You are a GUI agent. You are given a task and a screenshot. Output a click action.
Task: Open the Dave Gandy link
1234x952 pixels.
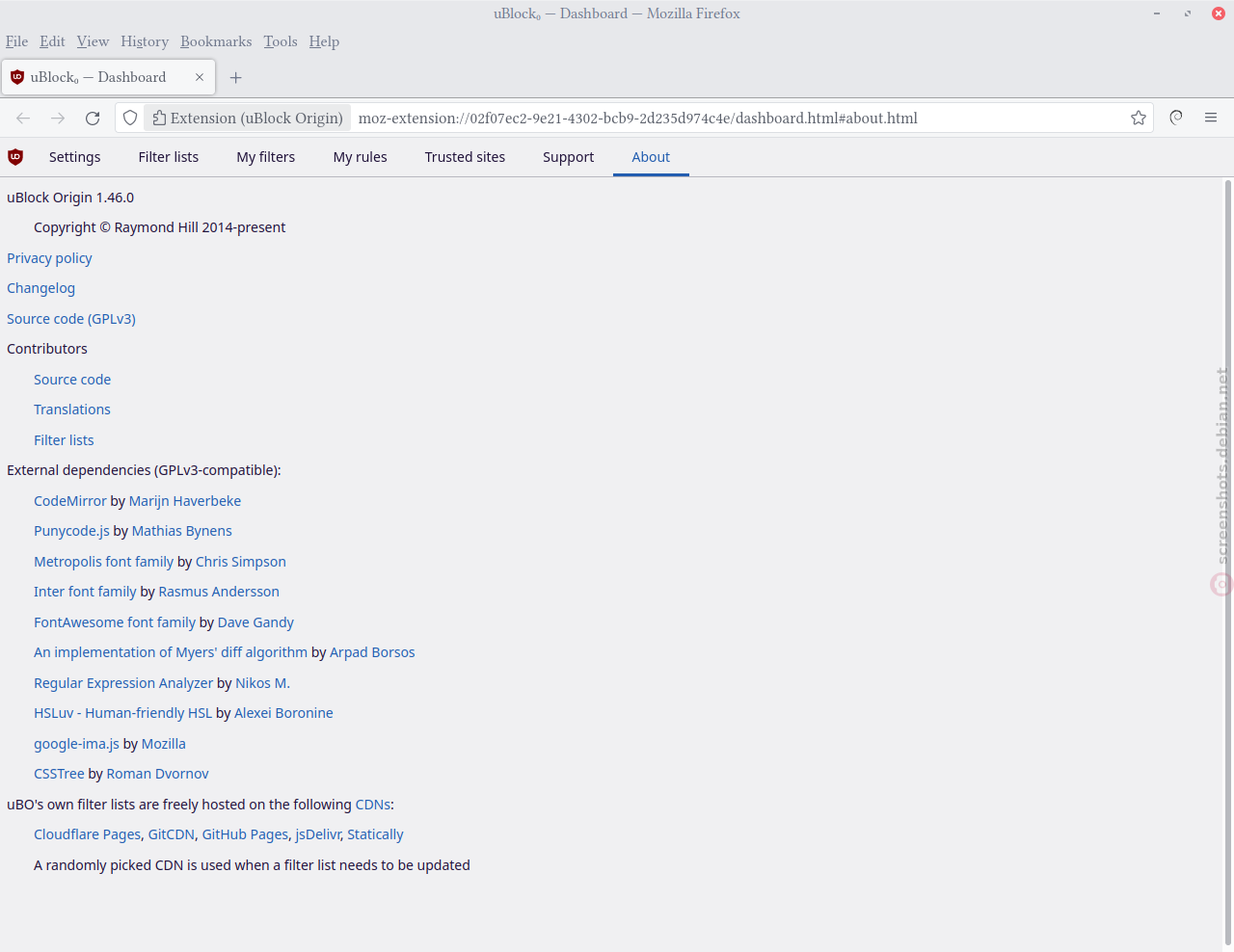coord(255,622)
